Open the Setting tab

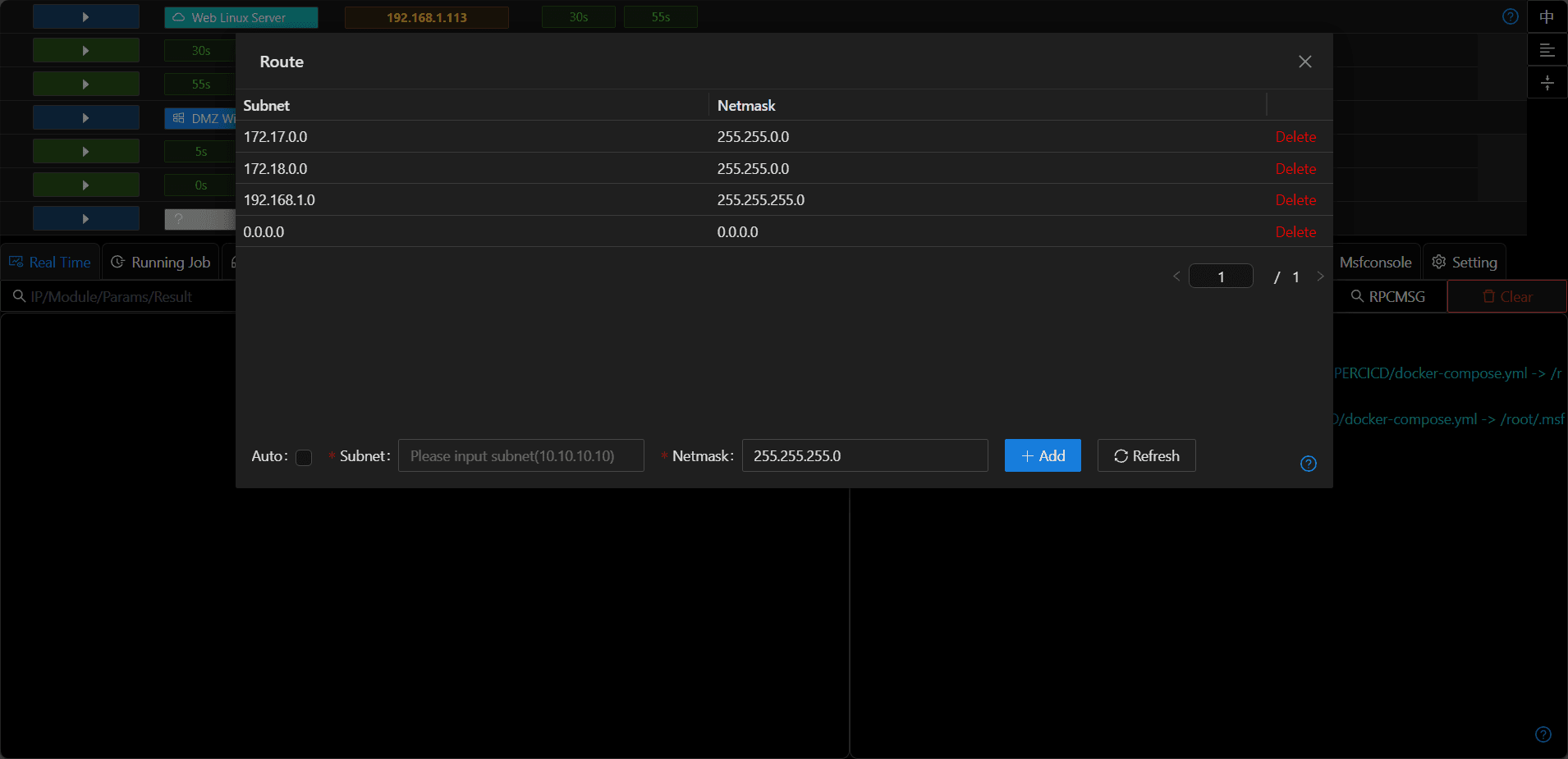[1465, 262]
